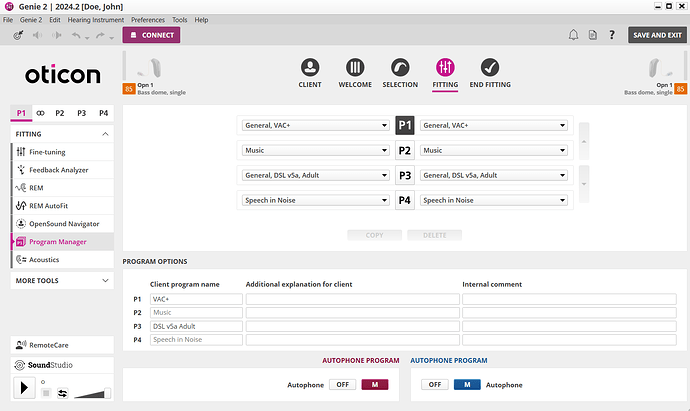Open right P3 General, DSL v5a dropdown

pyautogui.click(x=494, y=175)
